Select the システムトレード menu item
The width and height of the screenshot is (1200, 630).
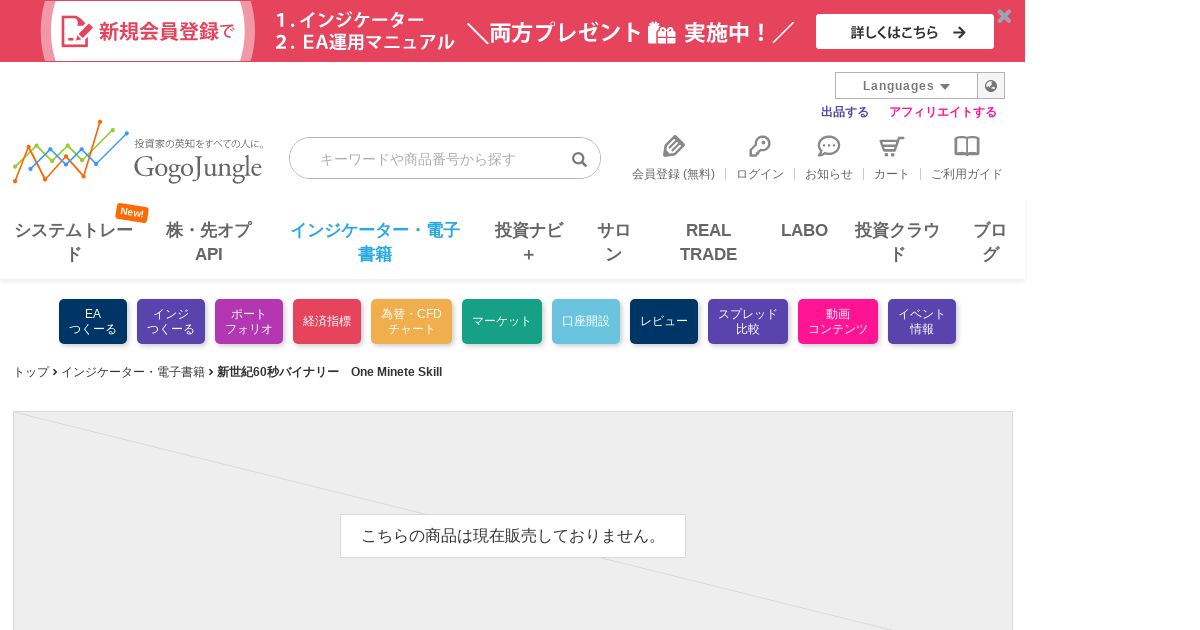pyautogui.click(x=73, y=242)
